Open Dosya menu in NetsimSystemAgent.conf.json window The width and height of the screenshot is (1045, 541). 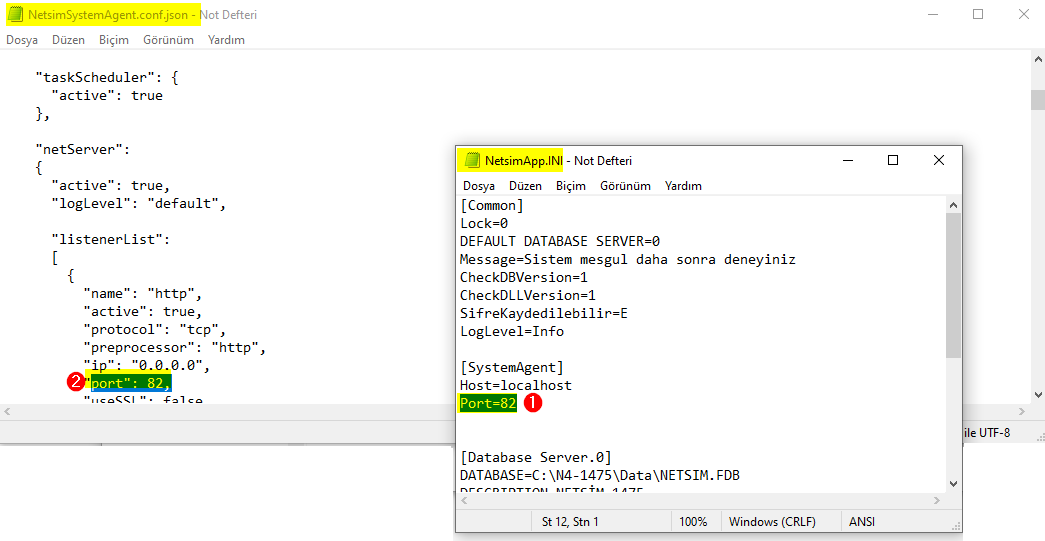[x=22, y=40]
